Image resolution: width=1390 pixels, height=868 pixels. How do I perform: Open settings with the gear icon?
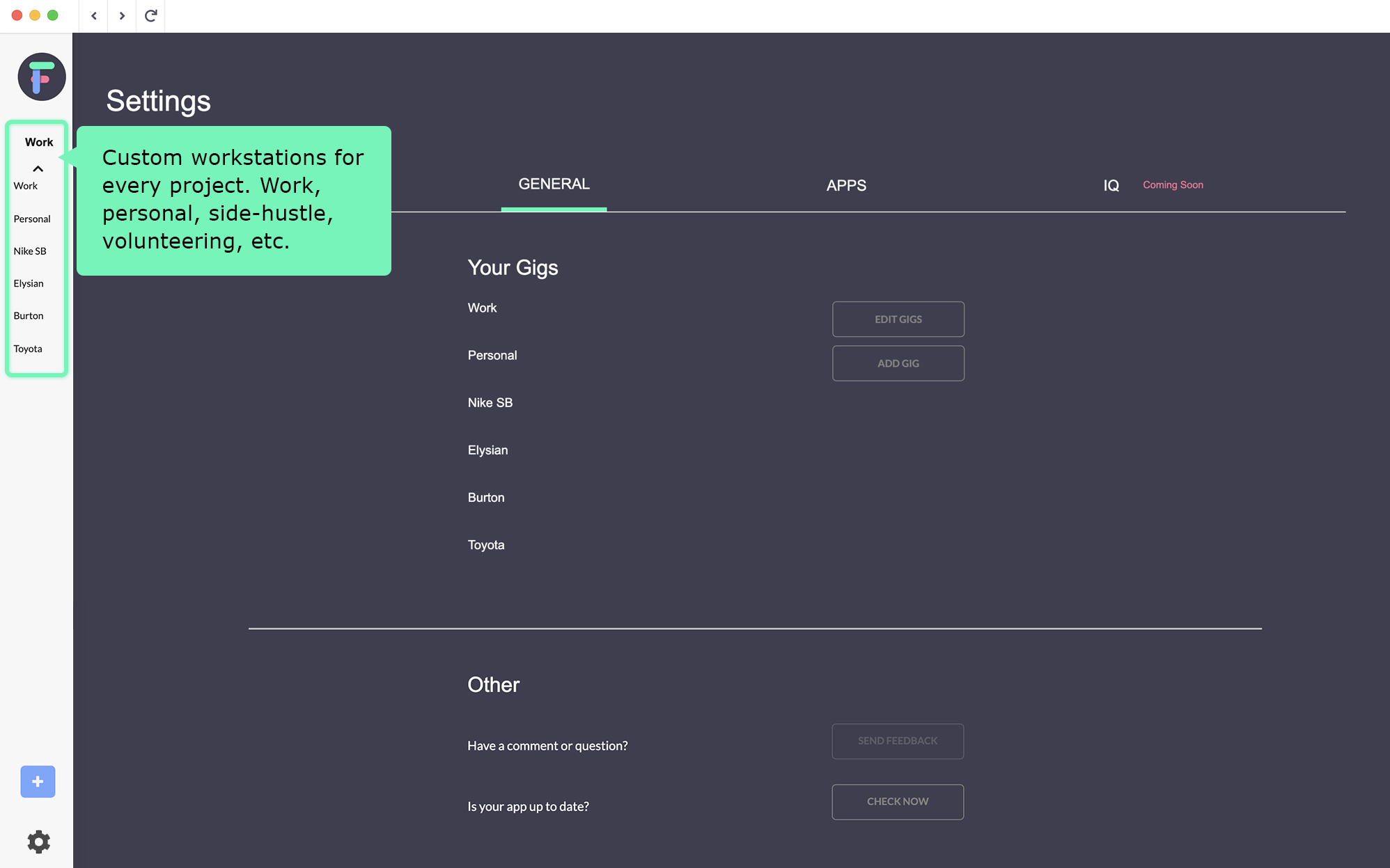[x=38, y=842]
